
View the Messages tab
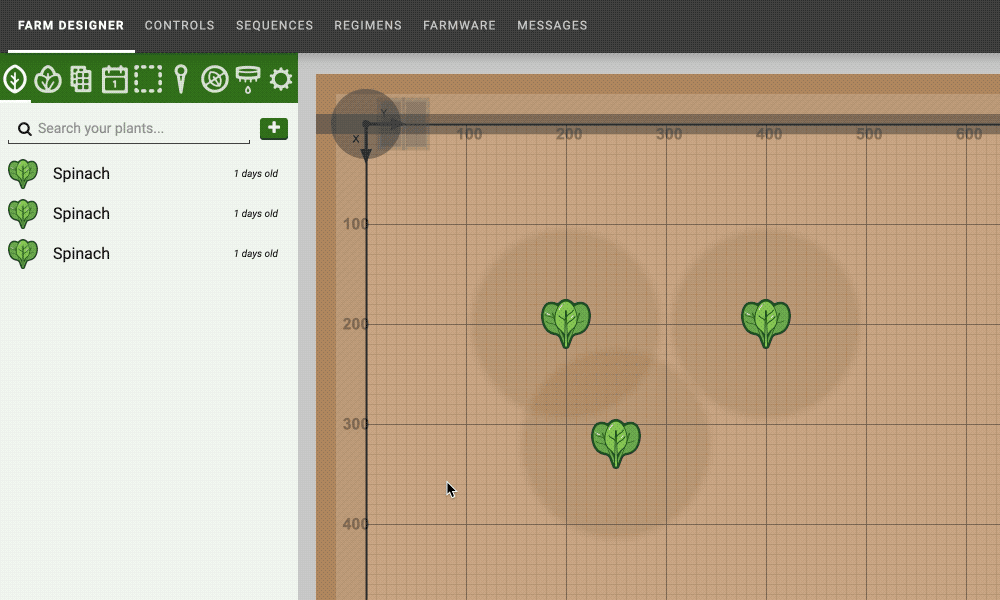552,25
